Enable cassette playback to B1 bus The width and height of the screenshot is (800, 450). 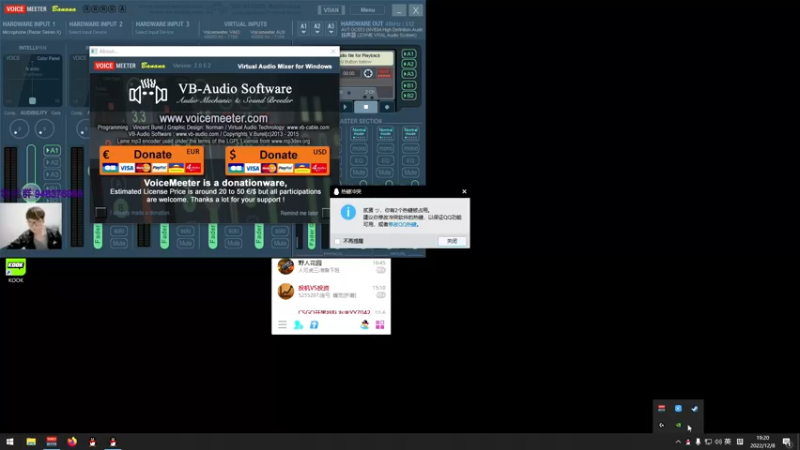(x=409, y=85)
